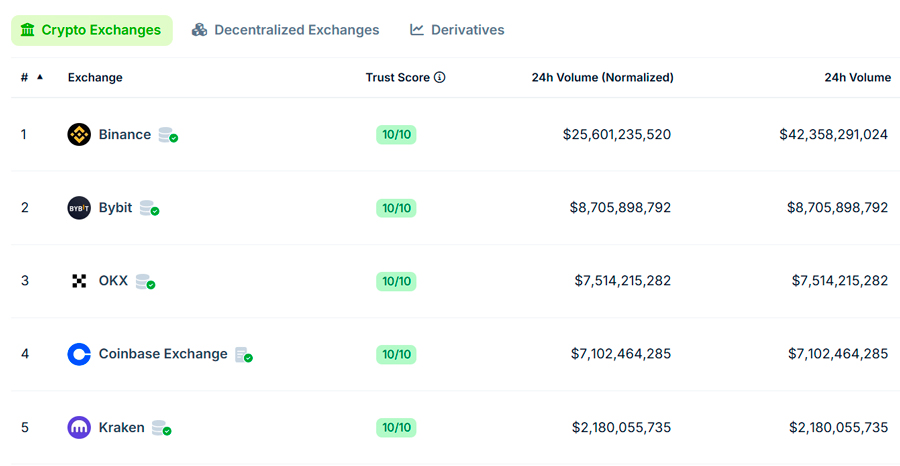
Task: Select OKX normalized volume $7,514,215,282
Action: [x=623, y=281]
